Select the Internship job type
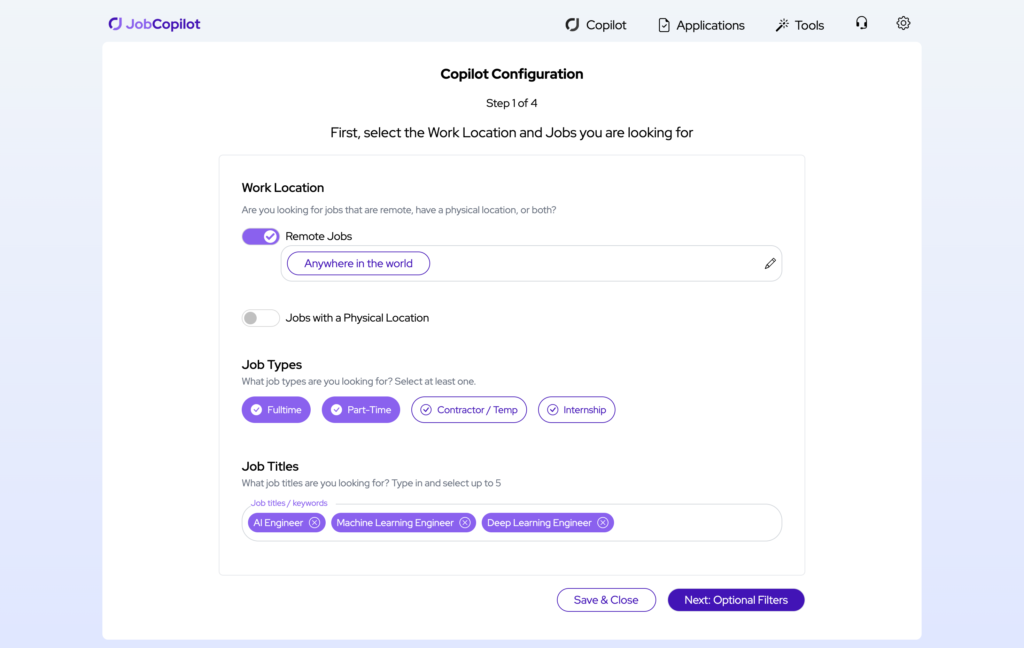The height and width of the screenshot is (648, 1024). pyautogui.click(x=576, y=409)
